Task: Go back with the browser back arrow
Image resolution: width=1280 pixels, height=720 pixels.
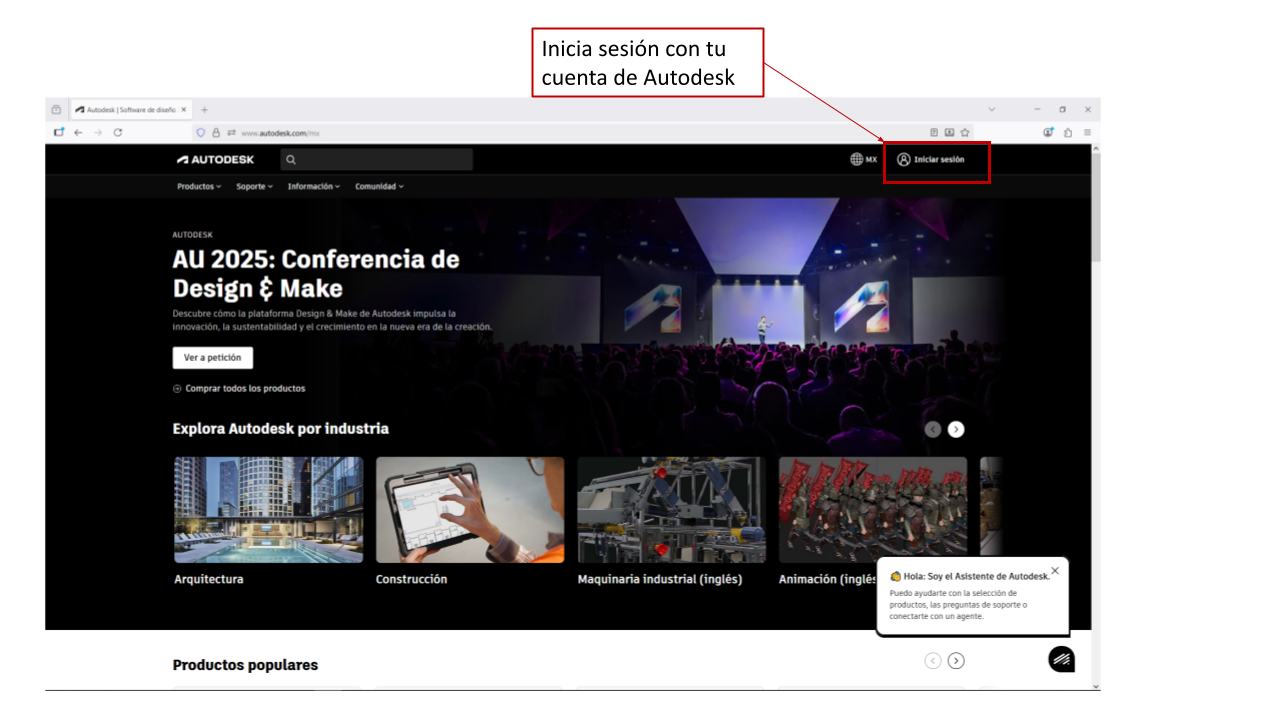Action: tap(78, 132)
